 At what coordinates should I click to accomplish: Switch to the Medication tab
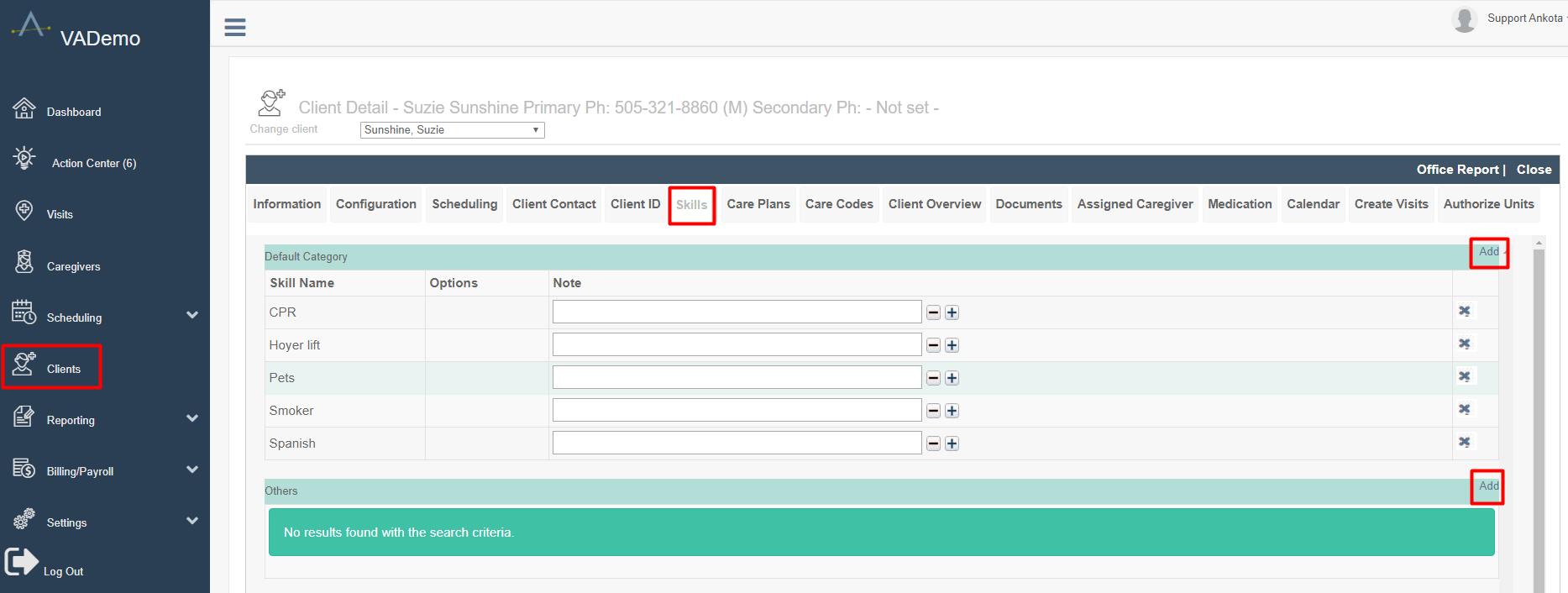(x=1240, y=204)
